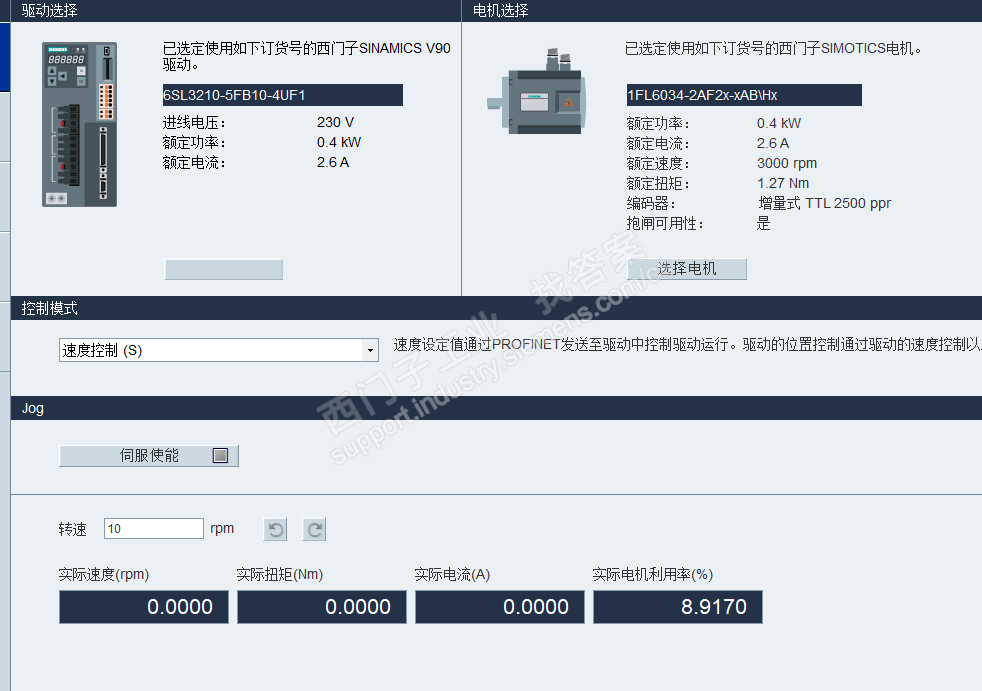Screen dimensions: 982x691
Task: Click motor order number 1FL6034-2AF2x-xAB\Hx
Action: click(744, 95)
